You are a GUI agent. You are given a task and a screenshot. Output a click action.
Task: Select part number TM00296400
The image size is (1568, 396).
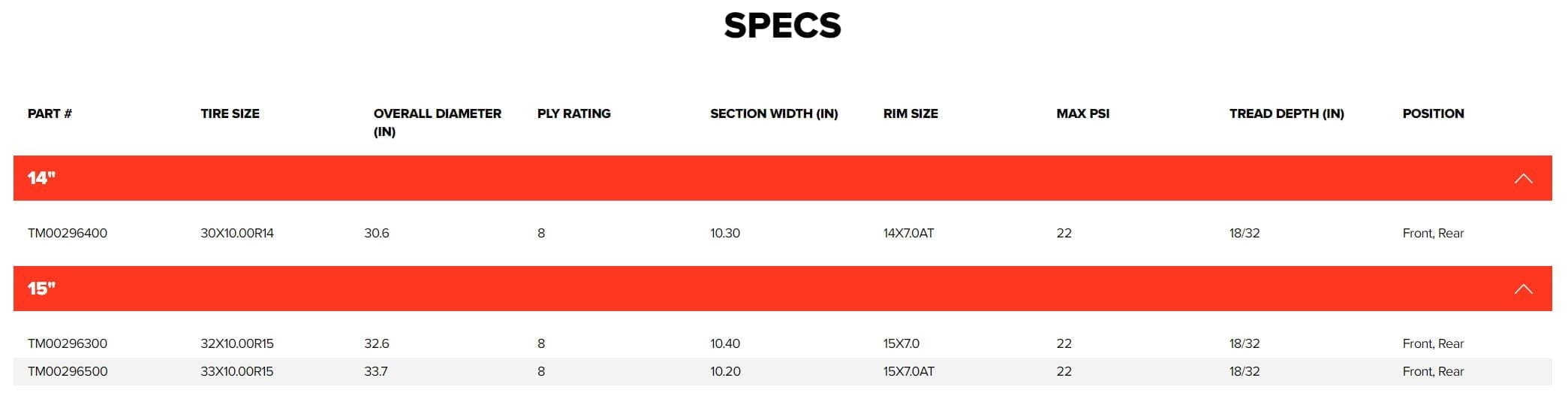68,233
